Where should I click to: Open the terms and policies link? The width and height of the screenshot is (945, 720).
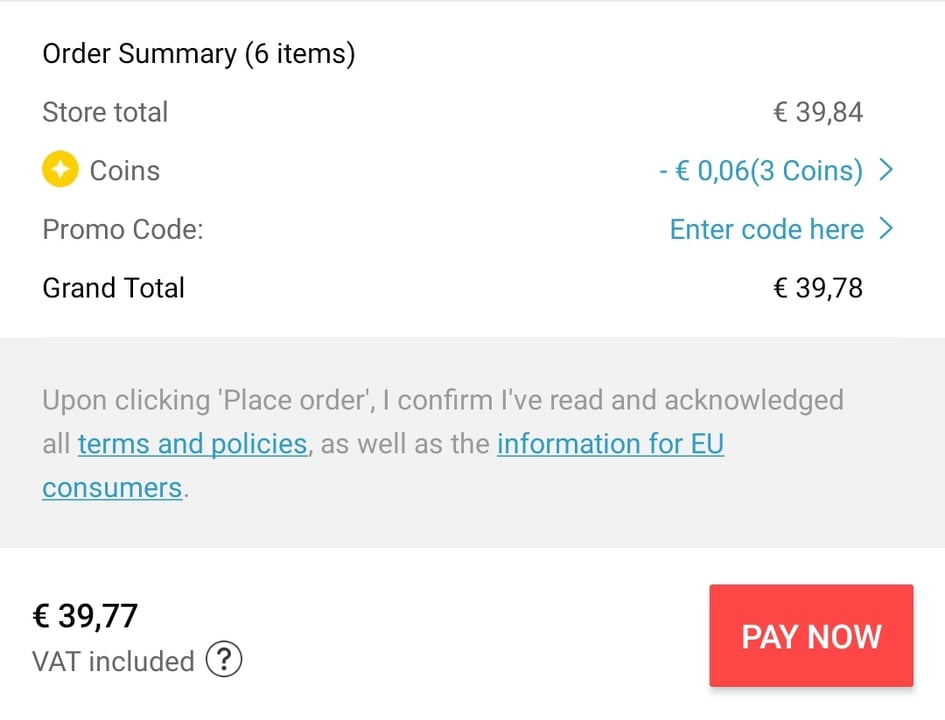192,444
